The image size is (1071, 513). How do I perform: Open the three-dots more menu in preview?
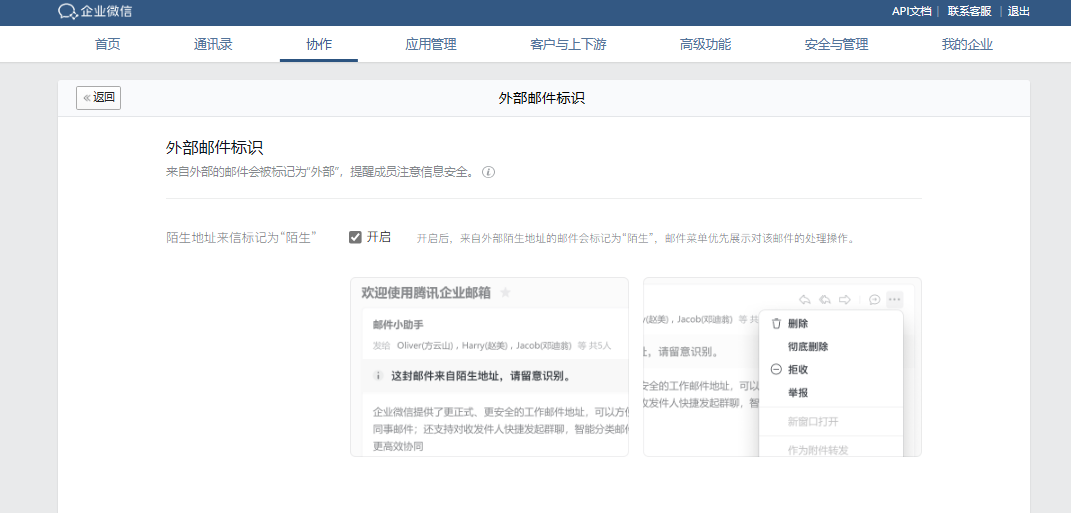[894, 299]
